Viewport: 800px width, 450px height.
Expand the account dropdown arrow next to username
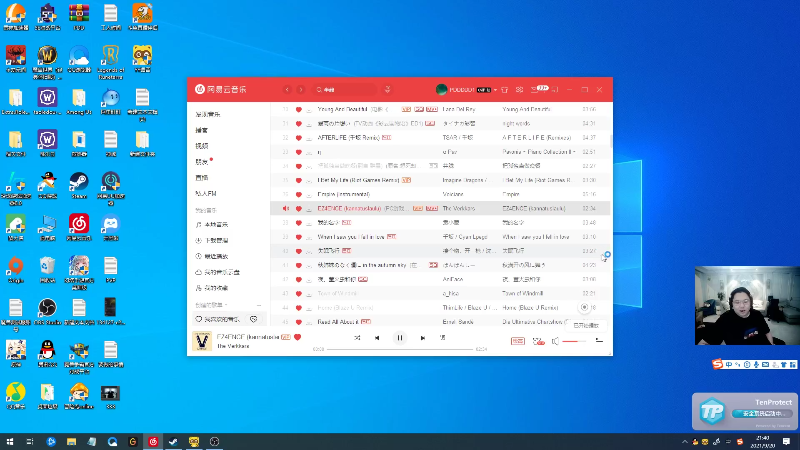[x=495, y=90]
